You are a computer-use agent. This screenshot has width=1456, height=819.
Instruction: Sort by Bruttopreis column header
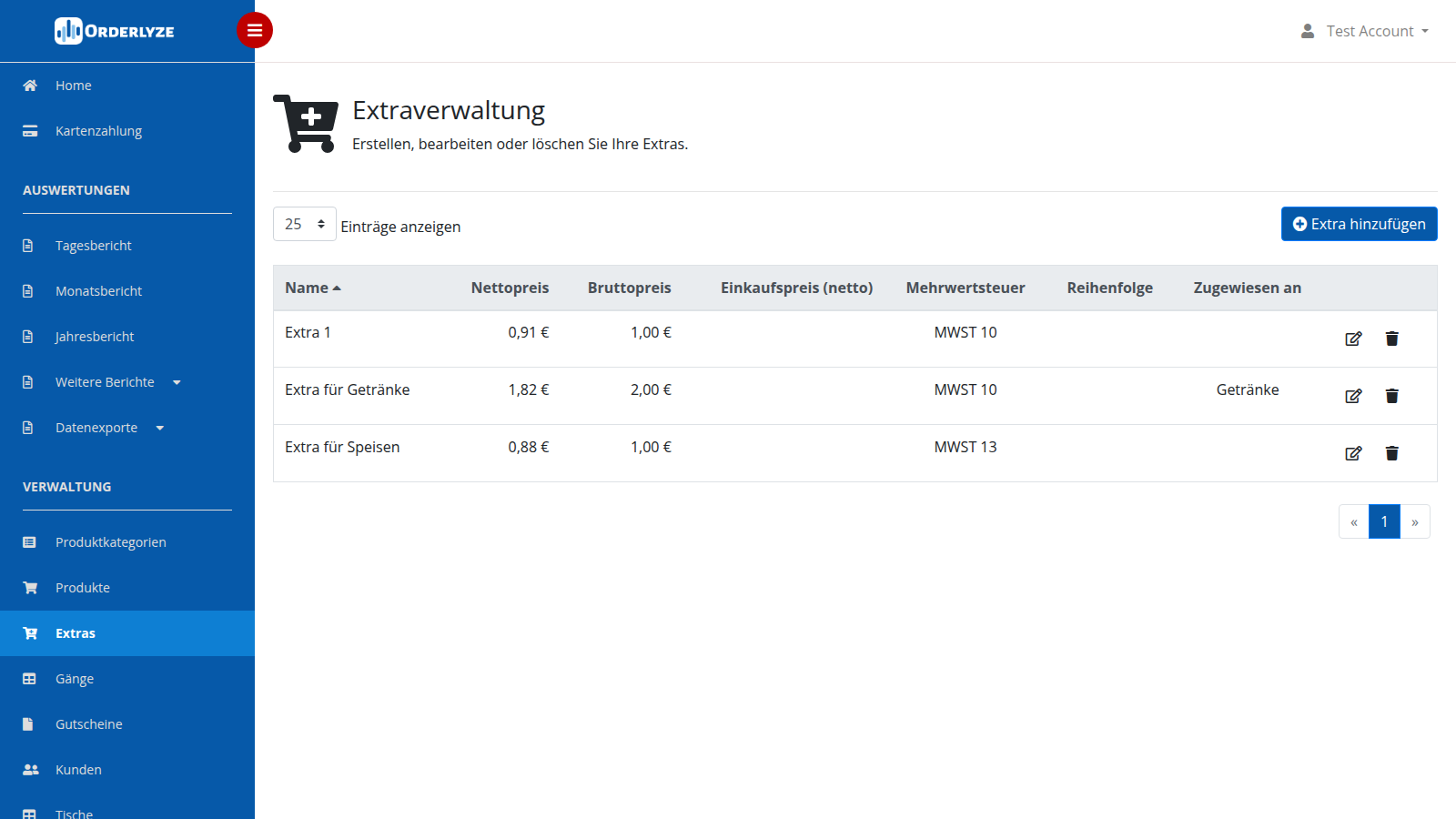(x=629, y=288)
